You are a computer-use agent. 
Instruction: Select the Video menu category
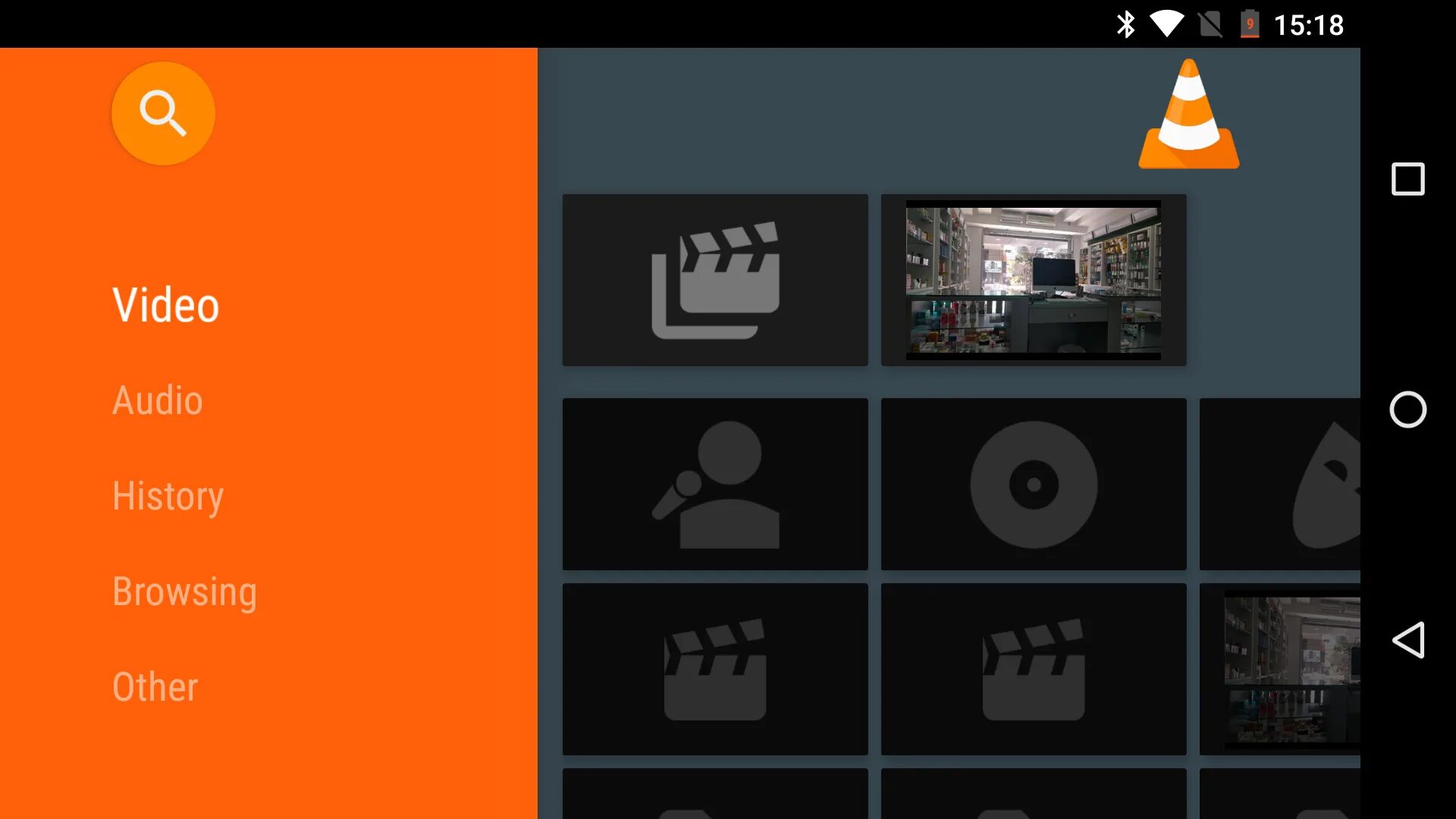166,305
